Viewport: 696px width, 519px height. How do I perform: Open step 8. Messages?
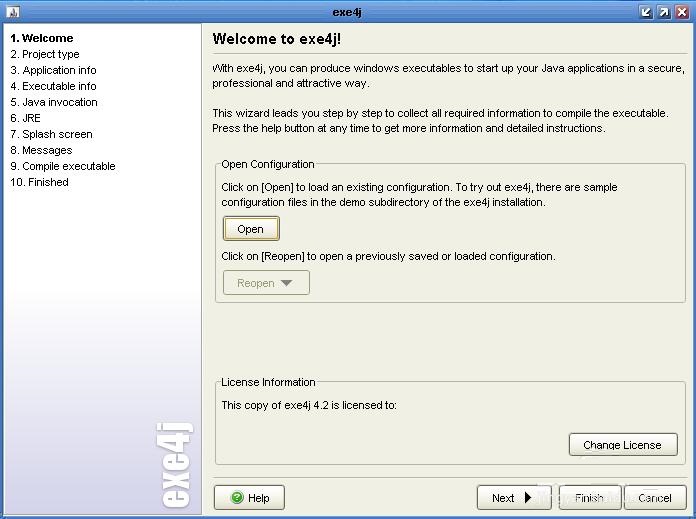[x=41, y=150]
